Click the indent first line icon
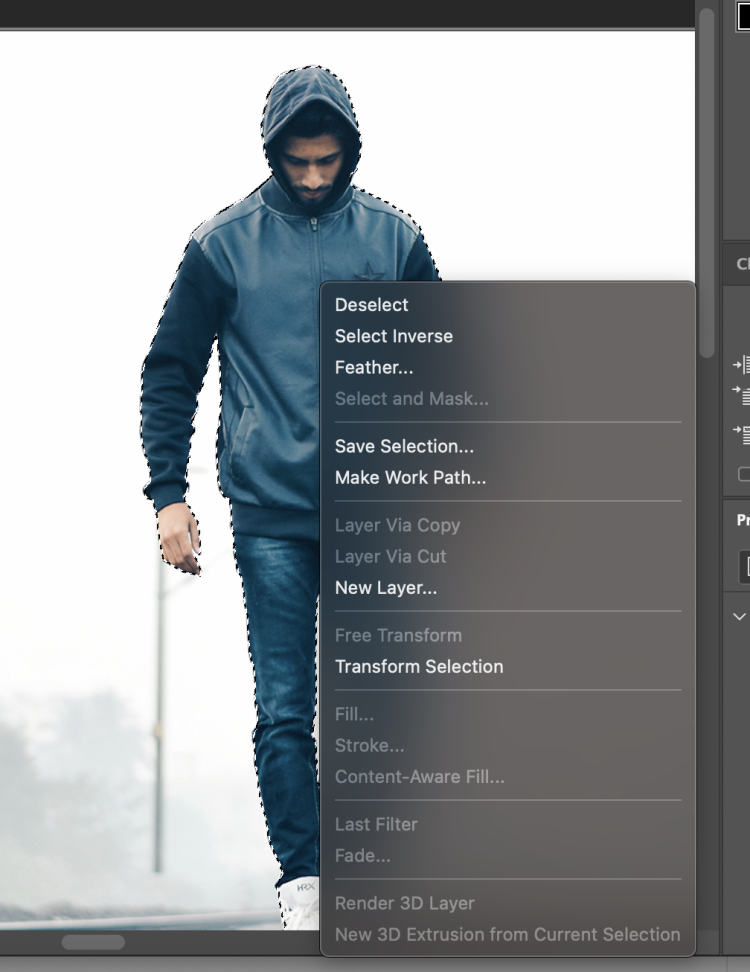Viewport: 750px width, 972px height. 742,396
